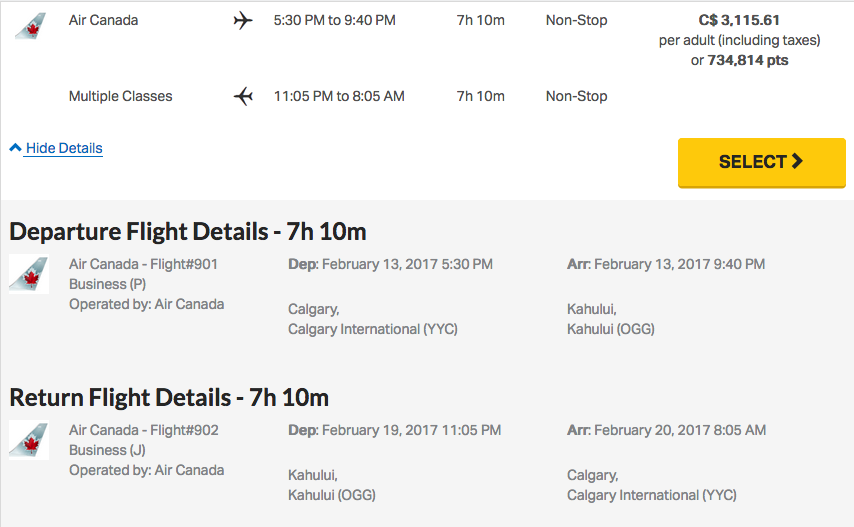This screenshot has width=854, height=527.
Task: Click the Multiple Classes label
Action: coord(120,96)
